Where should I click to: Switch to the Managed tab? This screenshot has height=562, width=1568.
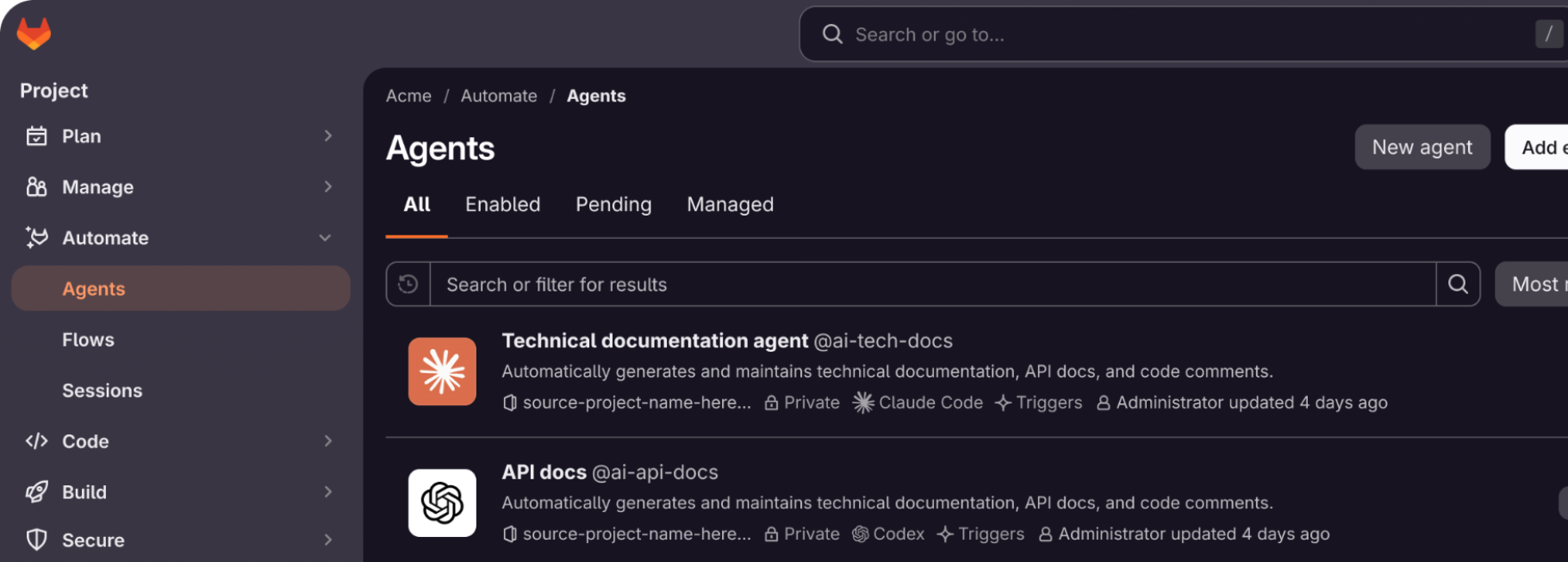tap(731, 205)
